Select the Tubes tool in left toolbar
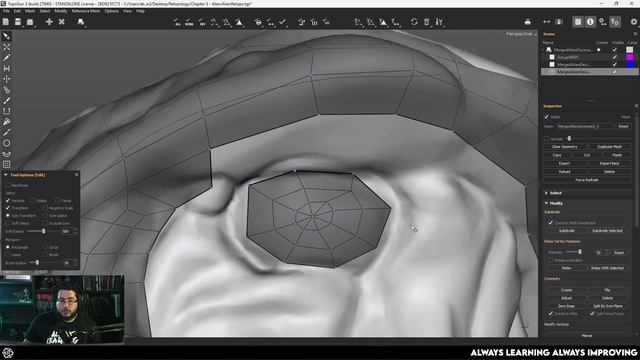Viewport: 640px width, 360px height. point(7,90)
